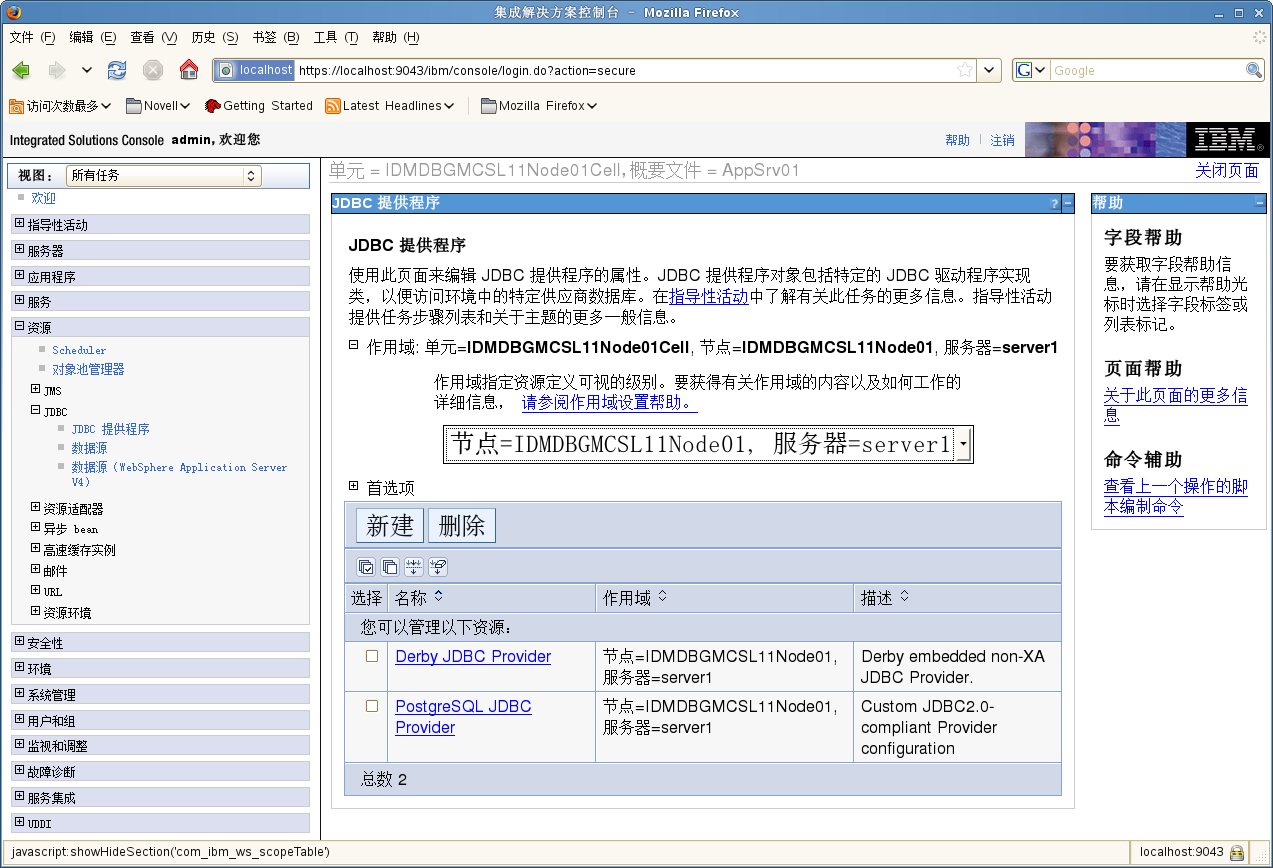The image size is (1273, 868).
Task: Click the Google search engine icon
Action: (x=1024, y=70)
